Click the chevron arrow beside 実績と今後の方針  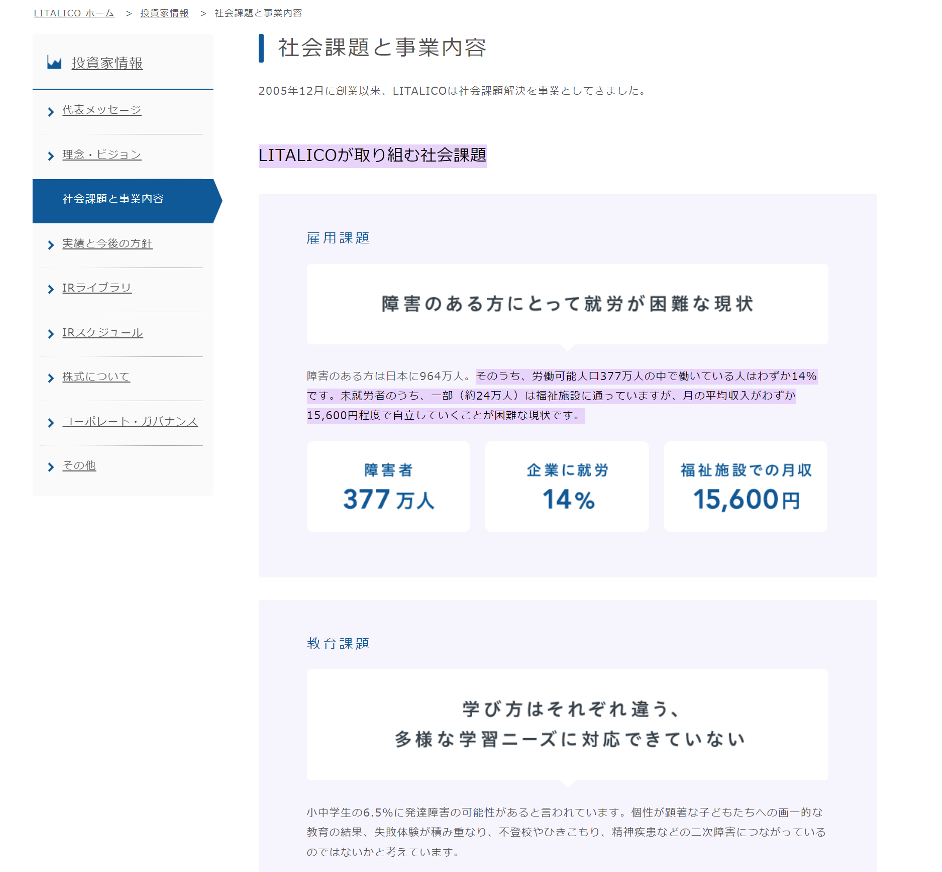[x=50, y=245]
